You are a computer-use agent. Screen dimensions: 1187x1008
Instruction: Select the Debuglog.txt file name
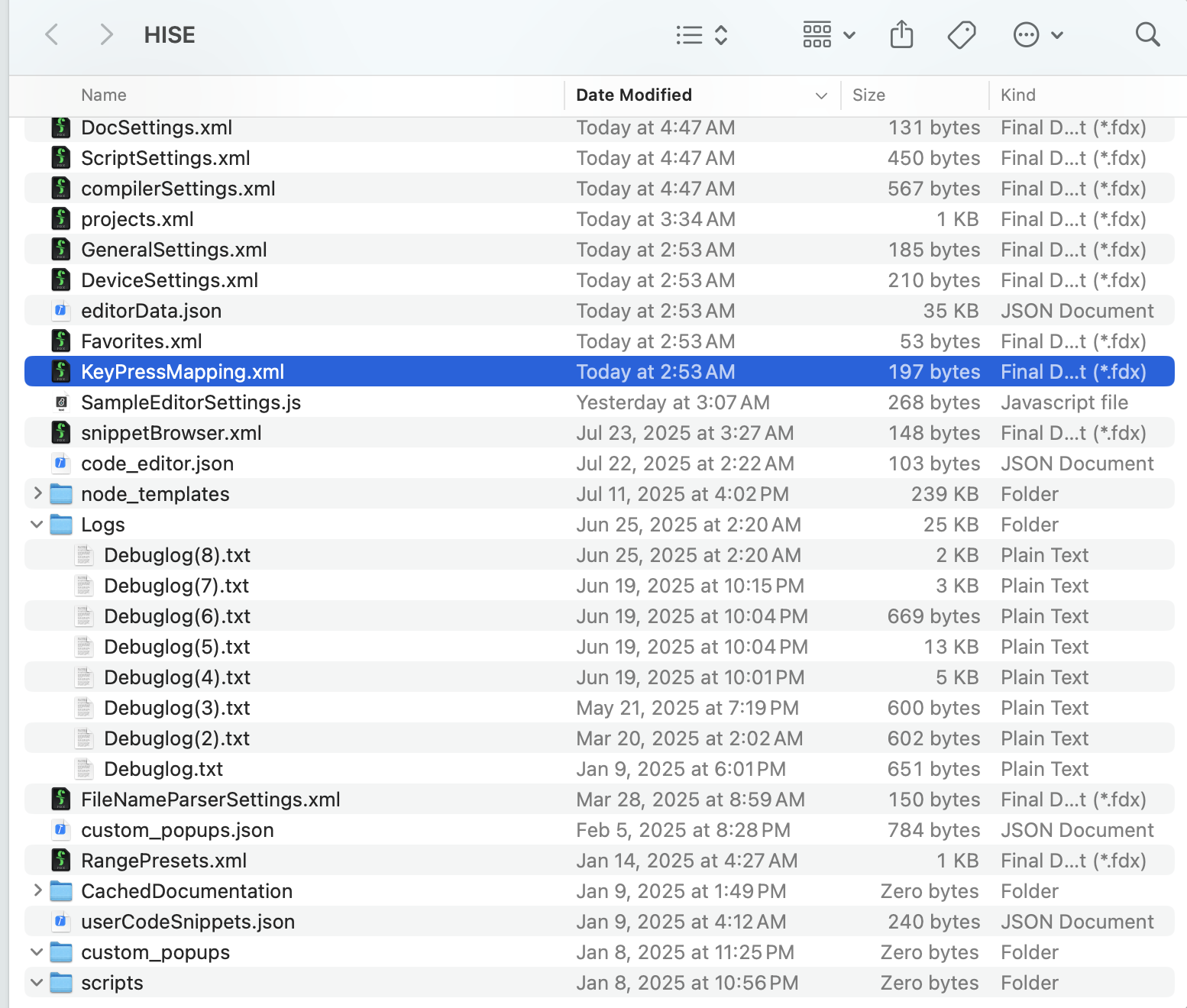tap(163, 769)
